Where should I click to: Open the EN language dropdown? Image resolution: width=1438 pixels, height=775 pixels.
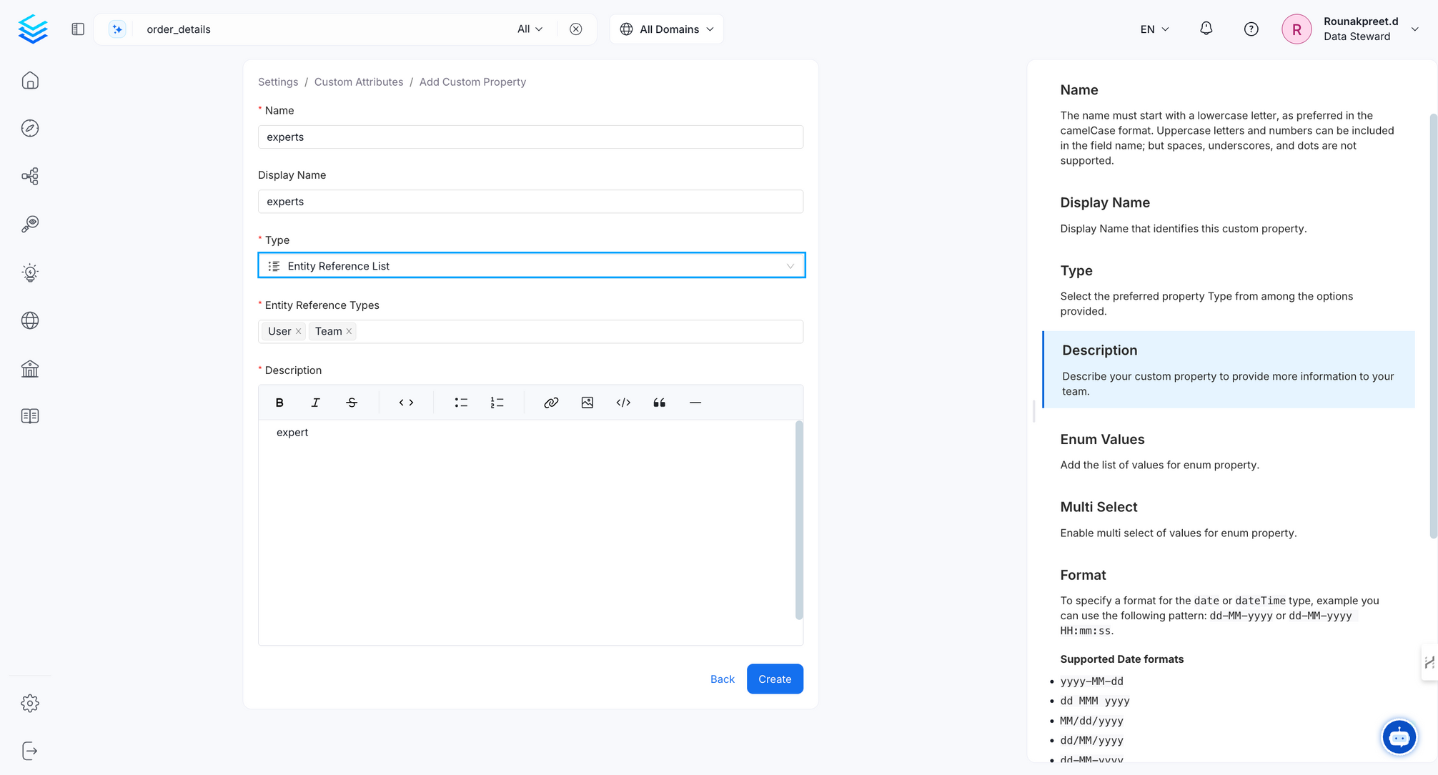click(1154, 29)
